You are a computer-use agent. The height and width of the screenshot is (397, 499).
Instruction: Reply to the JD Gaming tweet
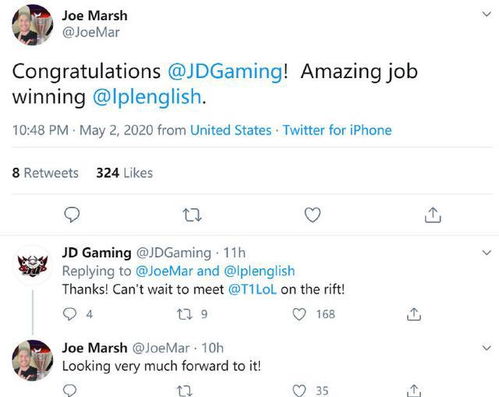(70, 314)
